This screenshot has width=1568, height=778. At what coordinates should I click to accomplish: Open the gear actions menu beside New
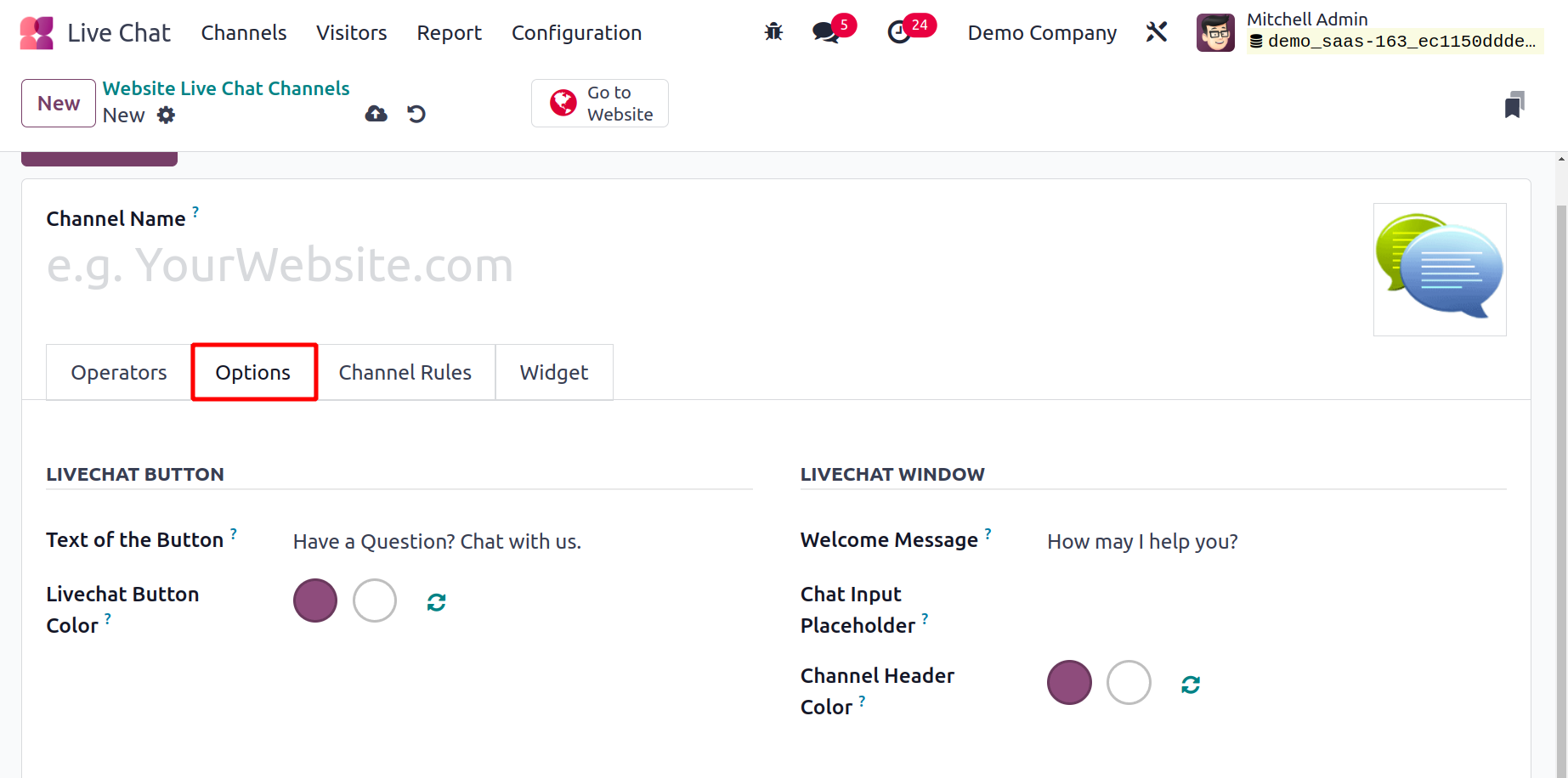coord(167,115)
